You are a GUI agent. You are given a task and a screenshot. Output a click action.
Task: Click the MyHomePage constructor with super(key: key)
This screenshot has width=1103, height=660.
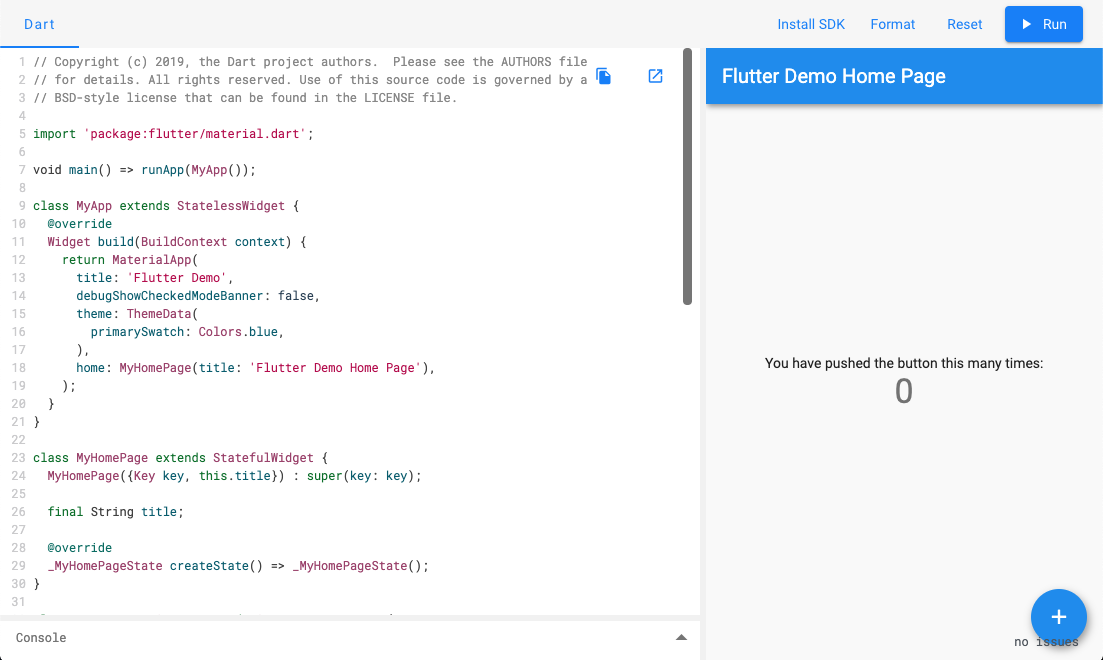tap(234, 476)
